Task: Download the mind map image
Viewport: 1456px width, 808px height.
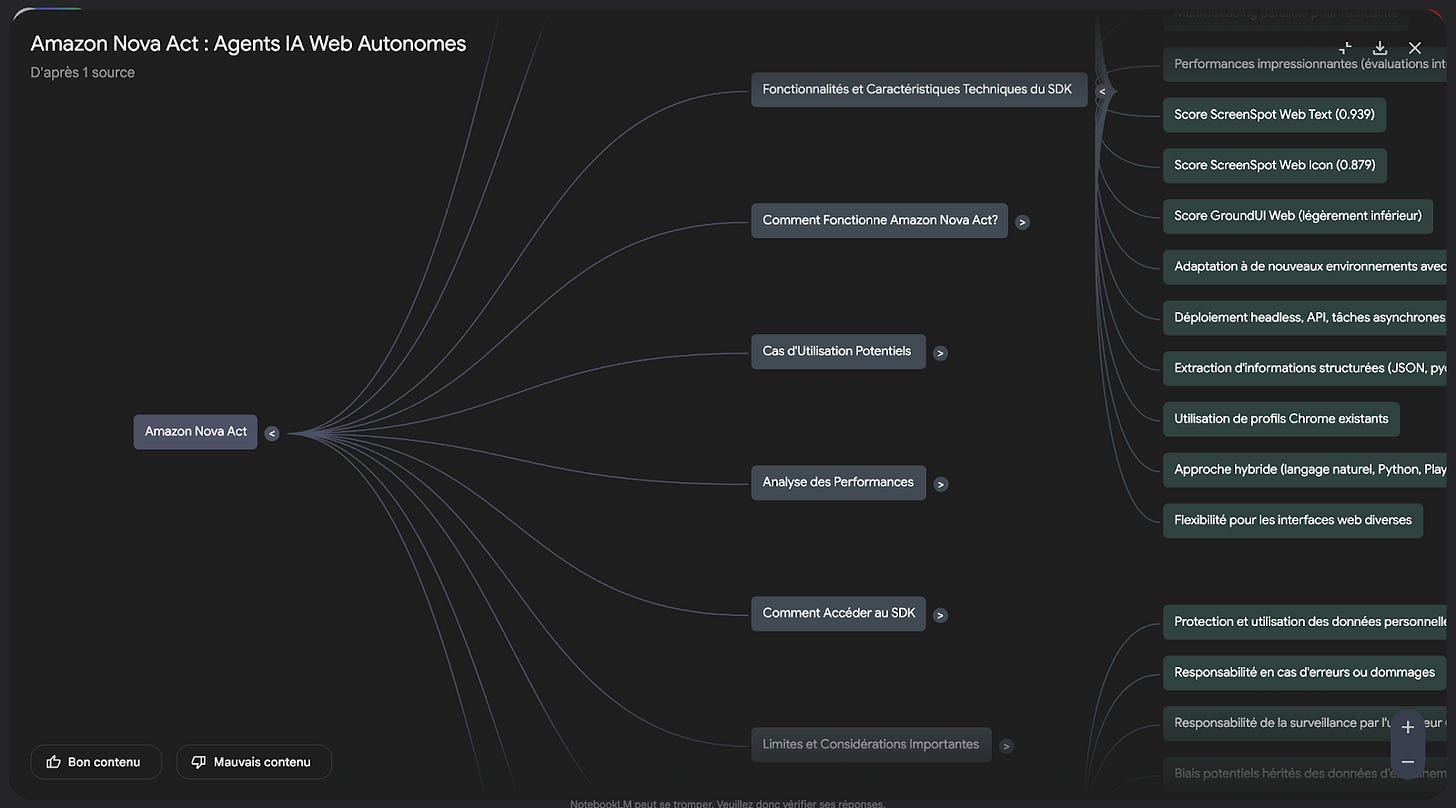Action: 1380,48
